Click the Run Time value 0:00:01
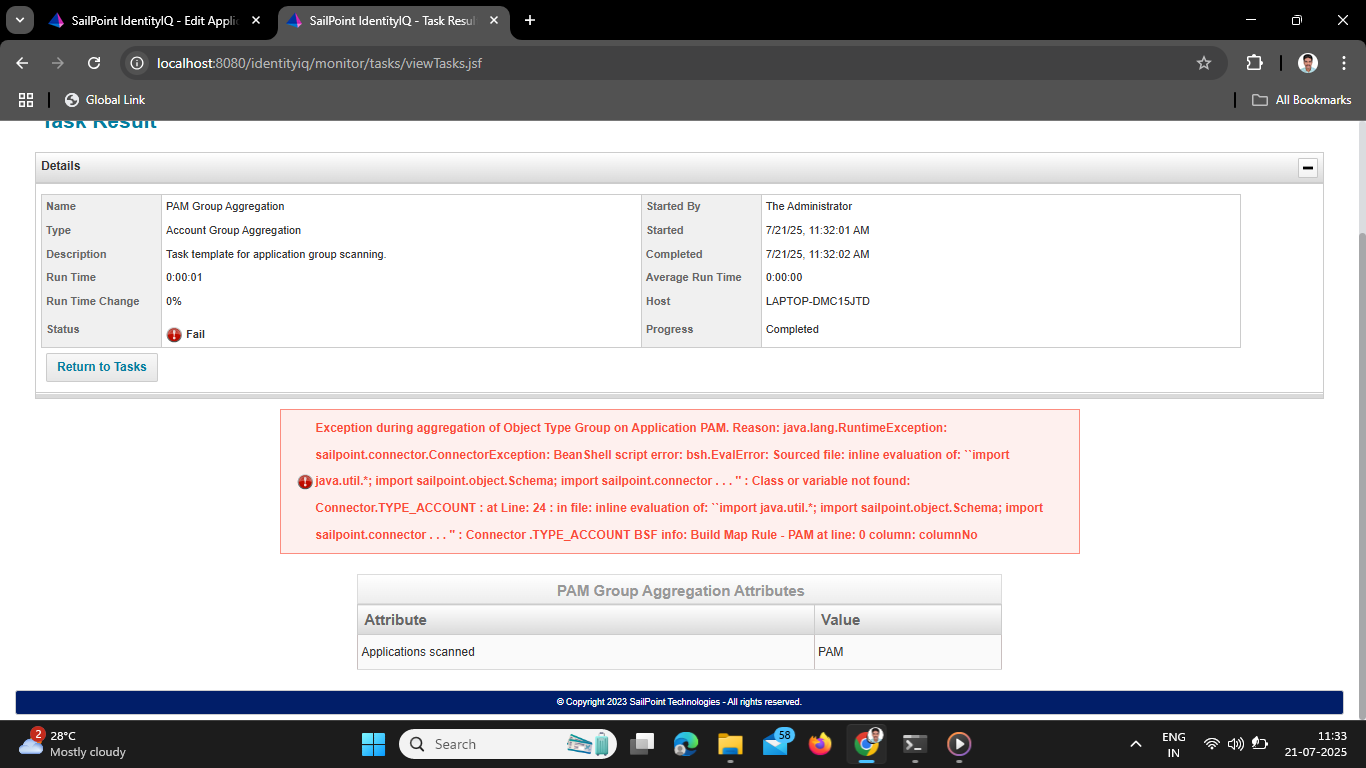Screen dimensions: 1366x768 [x=184, y=277]
